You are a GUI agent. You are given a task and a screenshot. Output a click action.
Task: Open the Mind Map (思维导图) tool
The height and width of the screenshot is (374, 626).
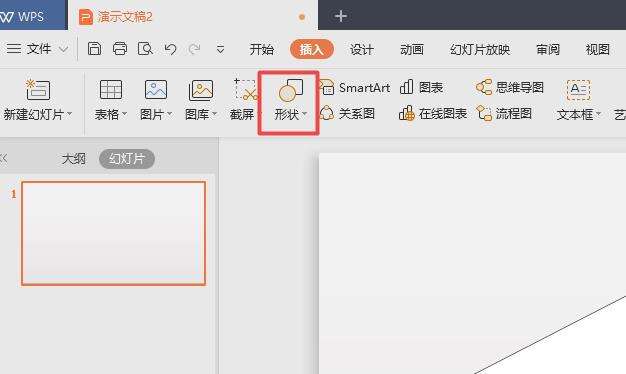[x=510, y=87]
